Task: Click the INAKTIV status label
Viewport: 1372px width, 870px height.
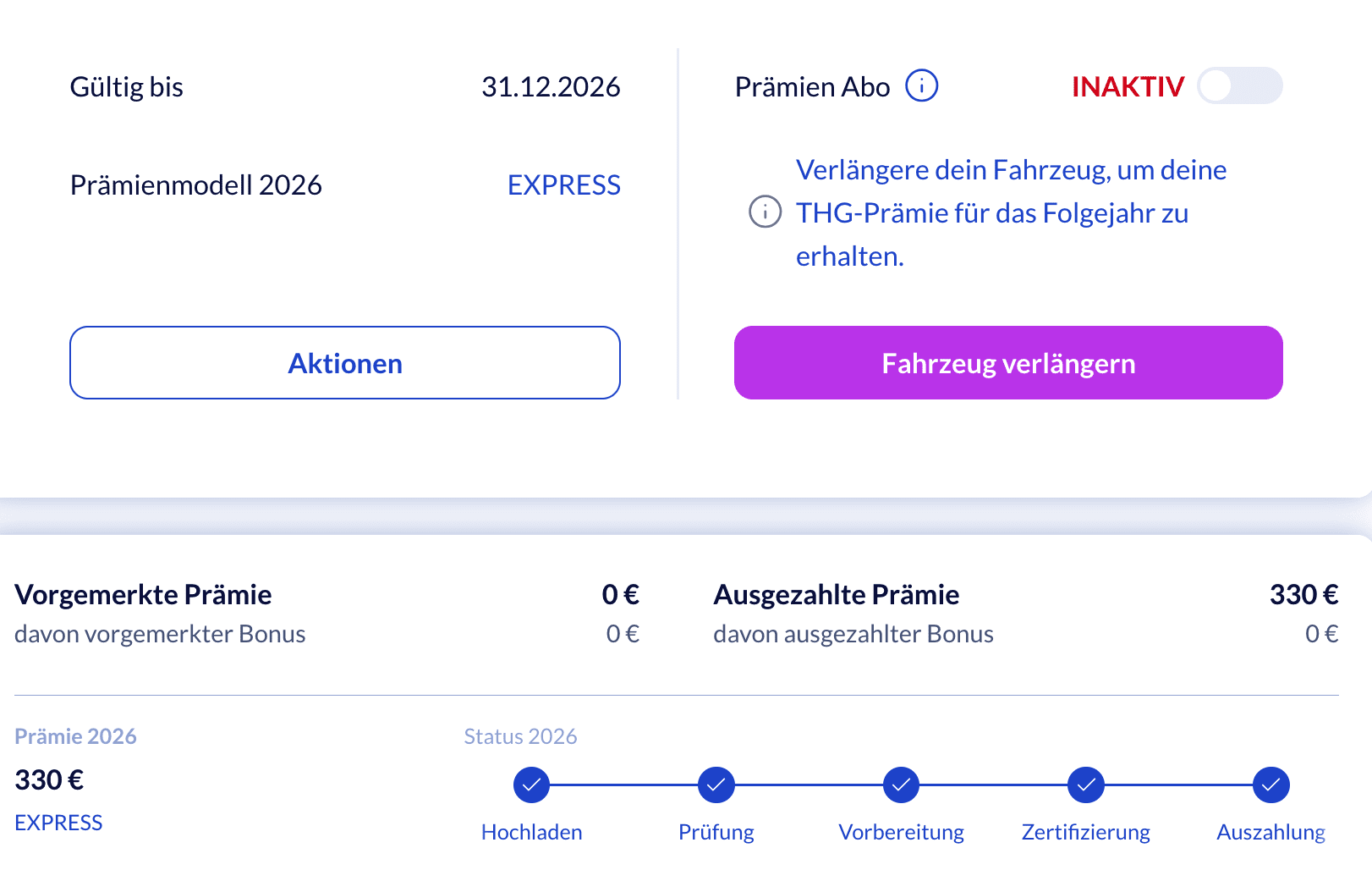Action: point(1128,86)
